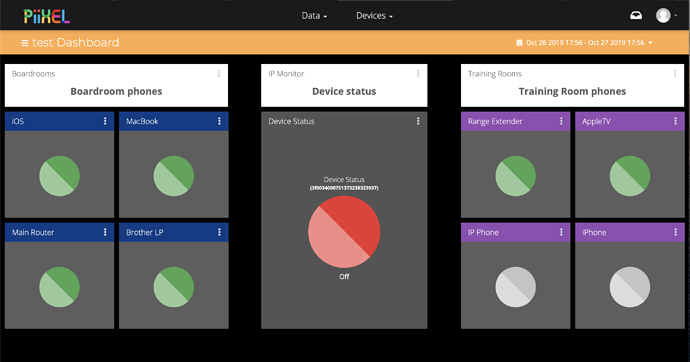Screen dimensions: 690x362
Task: Open the AppleTV widget kebab menu
Action: [x=675, y=121]
